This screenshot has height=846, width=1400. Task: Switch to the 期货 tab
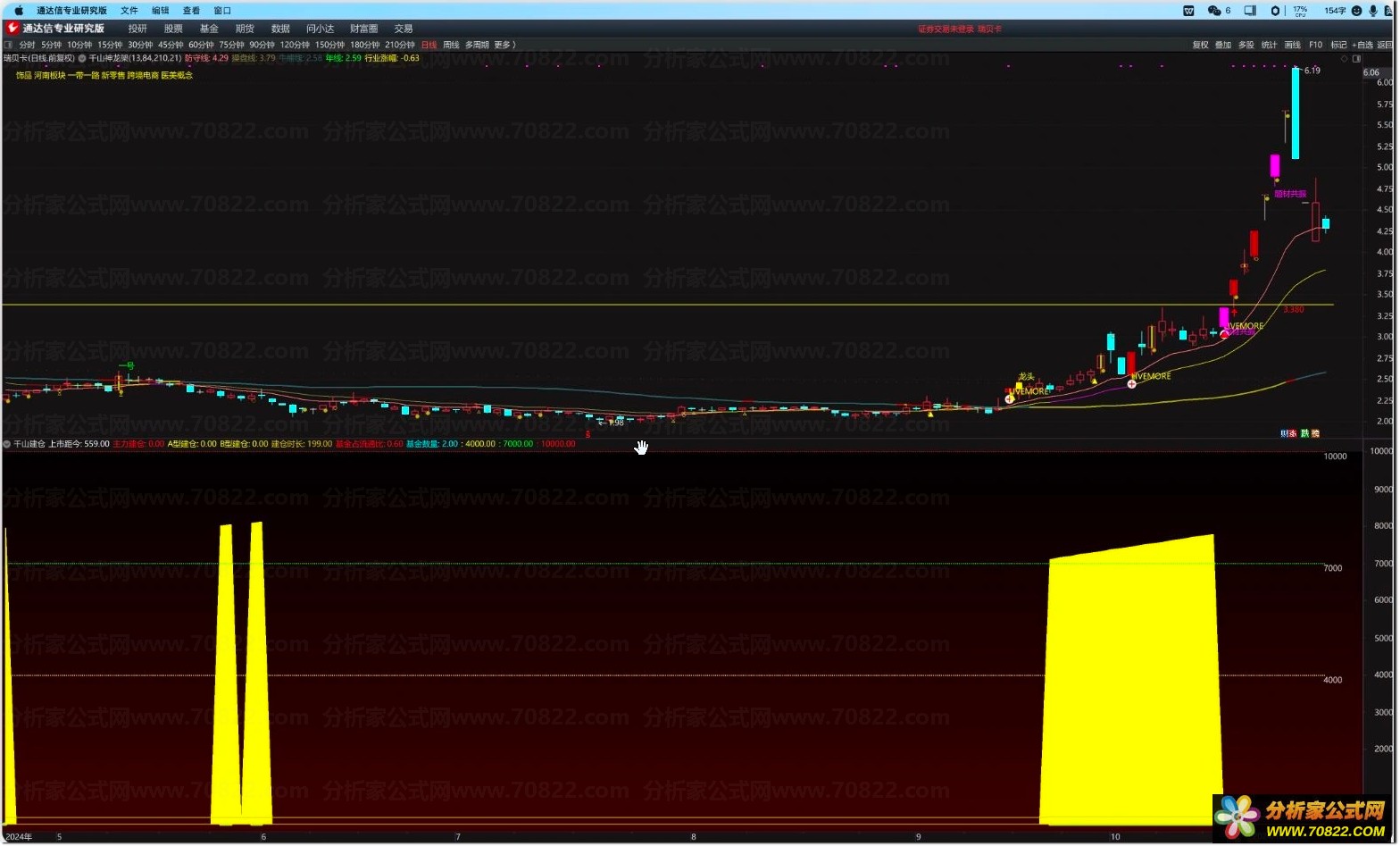pos(245,29)
